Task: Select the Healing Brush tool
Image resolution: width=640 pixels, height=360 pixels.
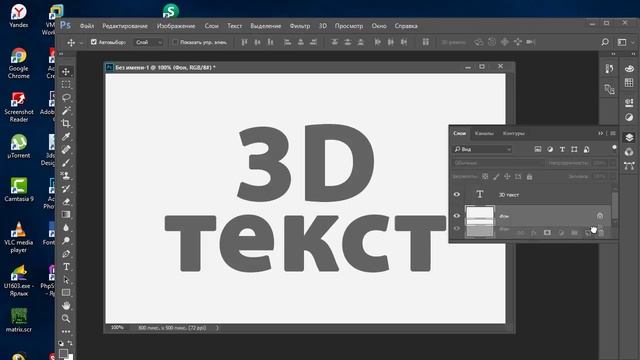Action: click(66, 149)
